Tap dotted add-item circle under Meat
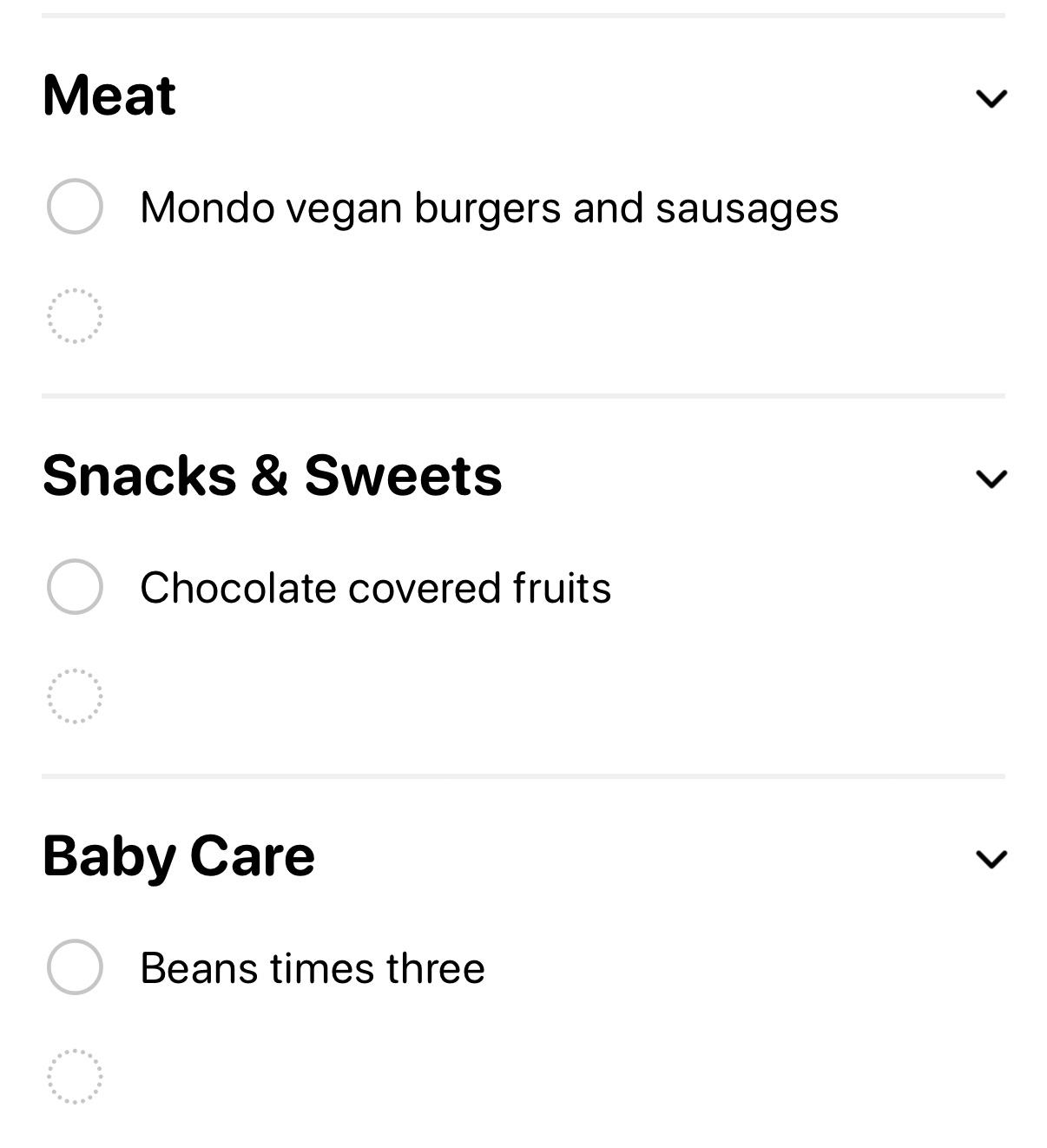The image size is (1047, 1148). tap(75, 316)
